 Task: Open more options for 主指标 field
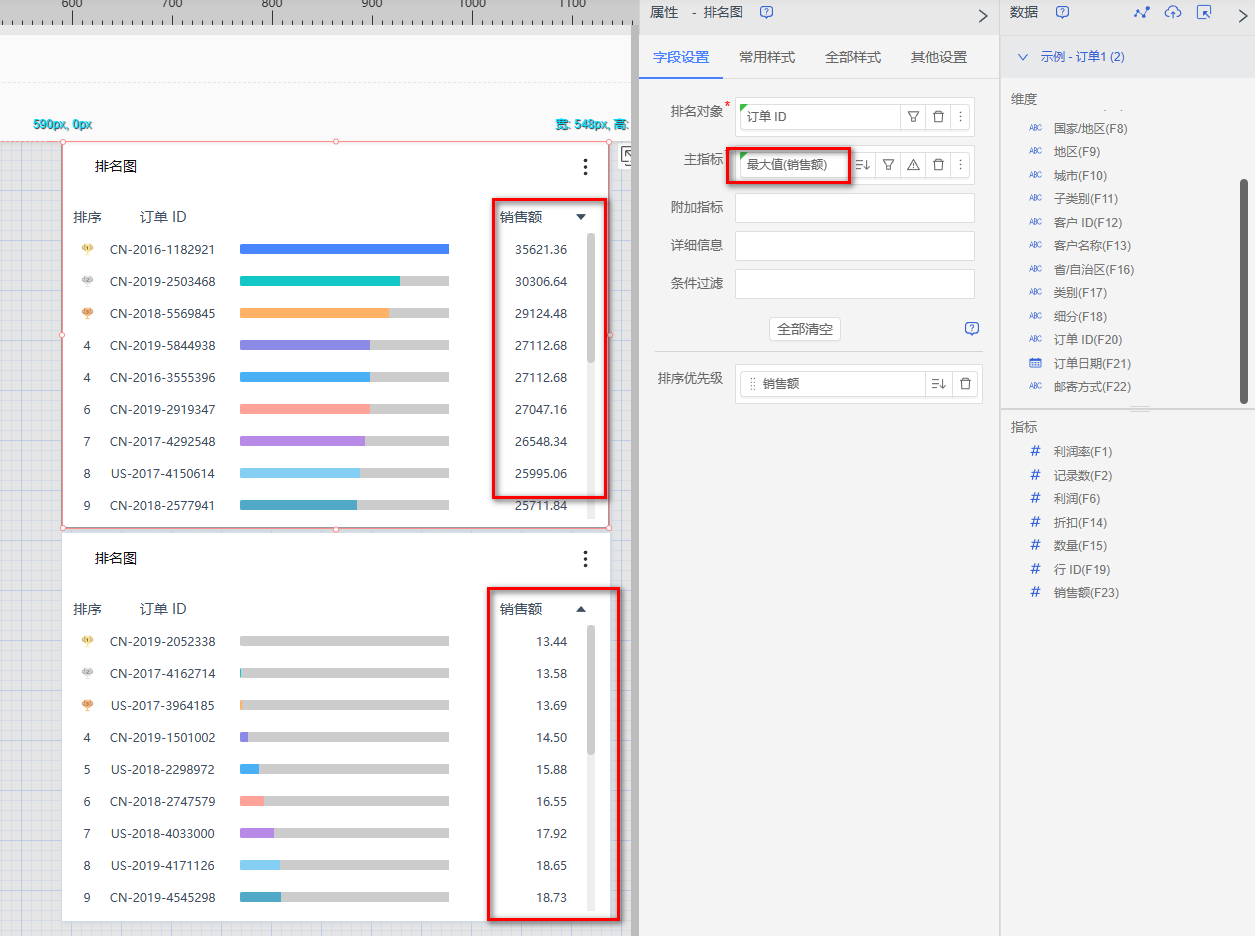[960, 165]
